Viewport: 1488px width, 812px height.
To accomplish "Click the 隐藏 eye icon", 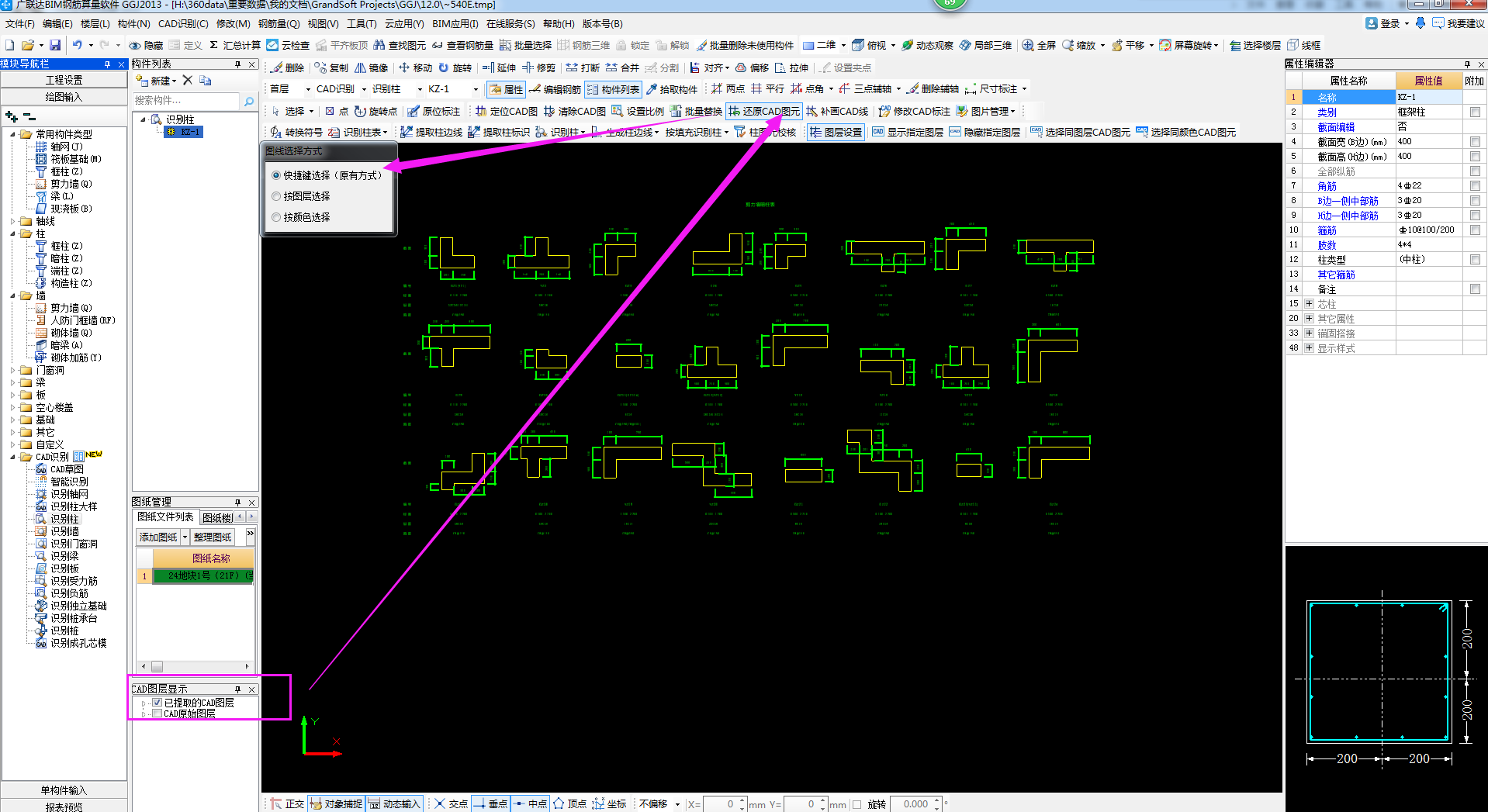I will tap(146, 45).
